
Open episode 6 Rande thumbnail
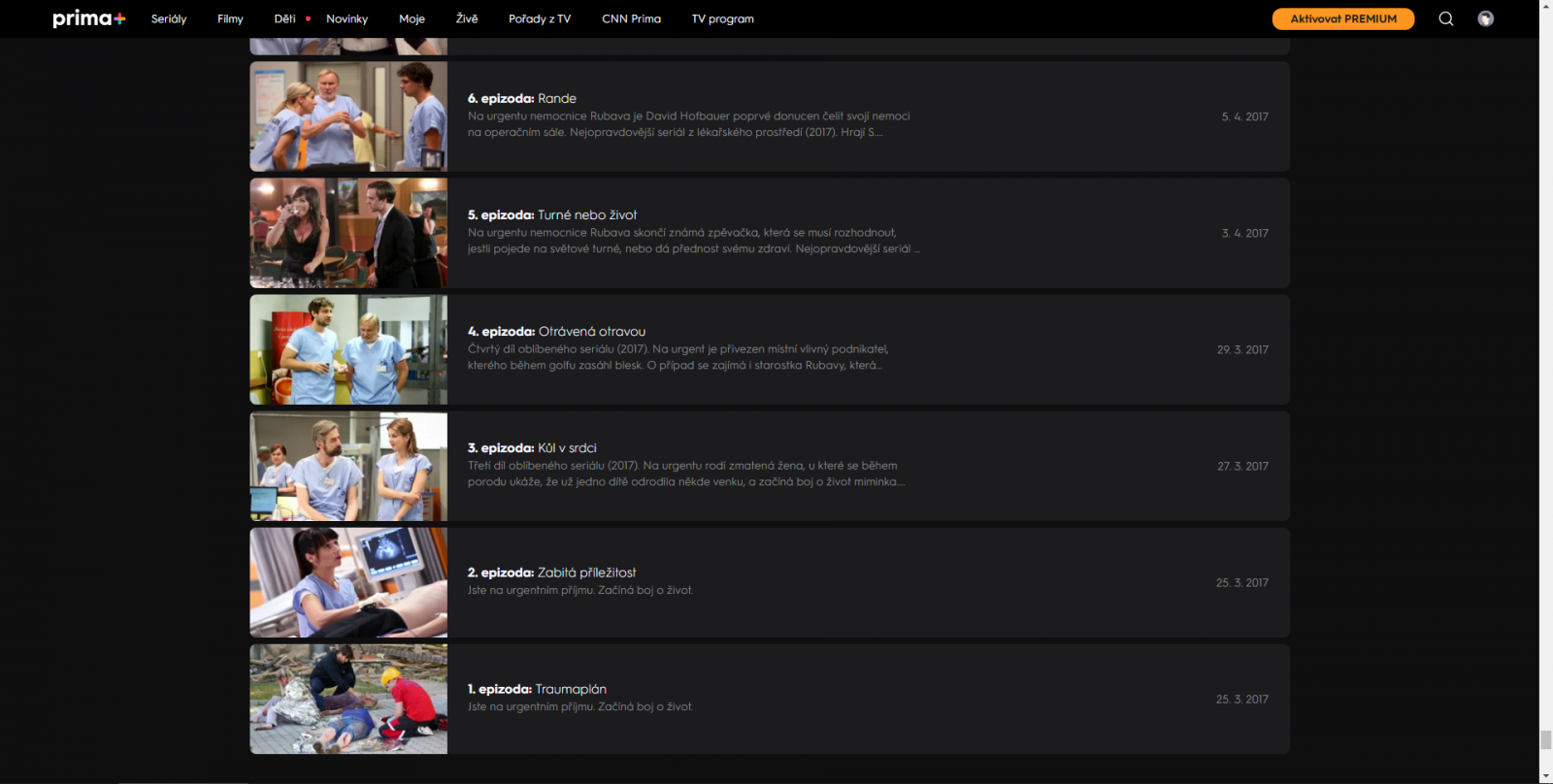348,116
